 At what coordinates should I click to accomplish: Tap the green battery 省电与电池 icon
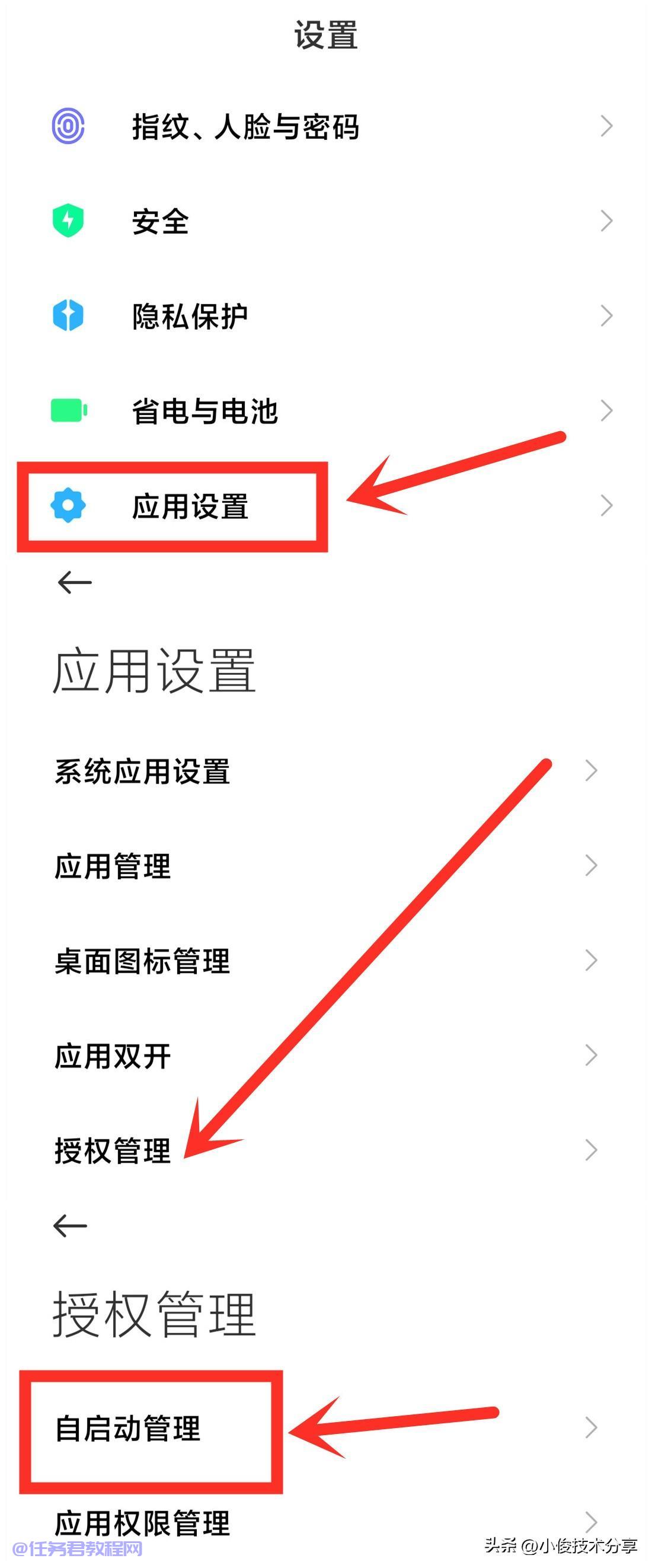click(x=69, y=410)
